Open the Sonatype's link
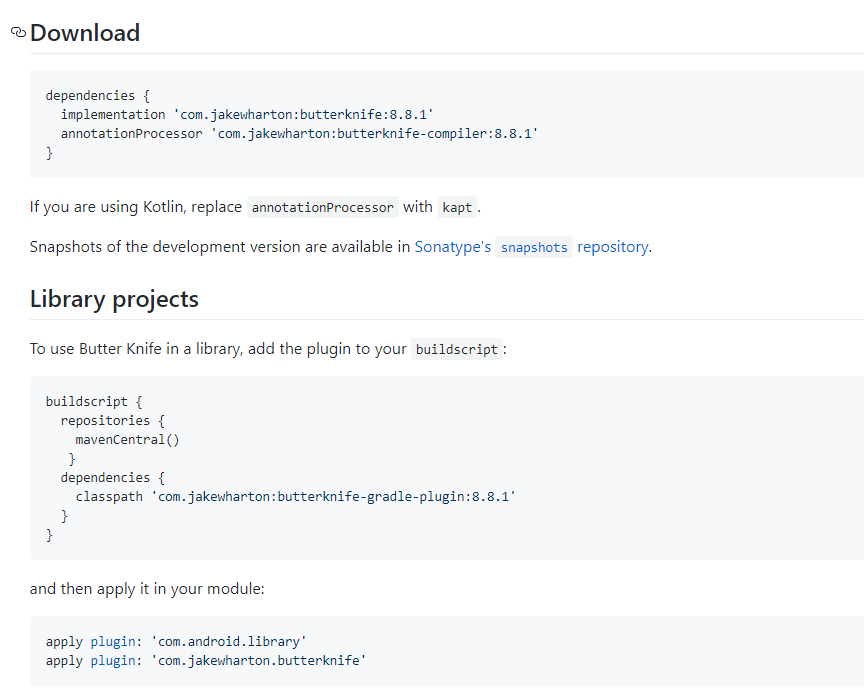864x699 pixels. click(x=452, y=247)
